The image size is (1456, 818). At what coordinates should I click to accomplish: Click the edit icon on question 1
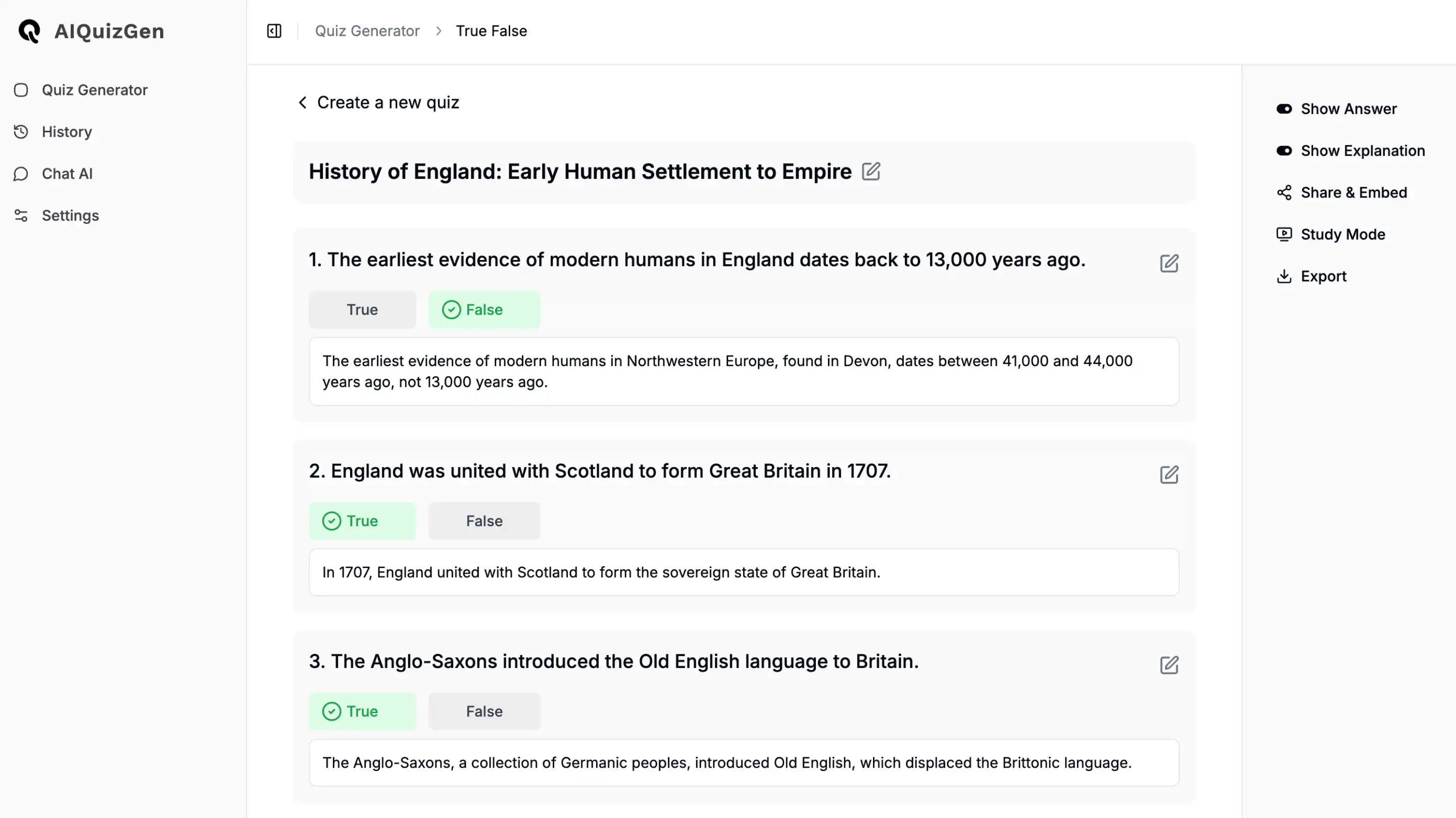(1168, 263)
